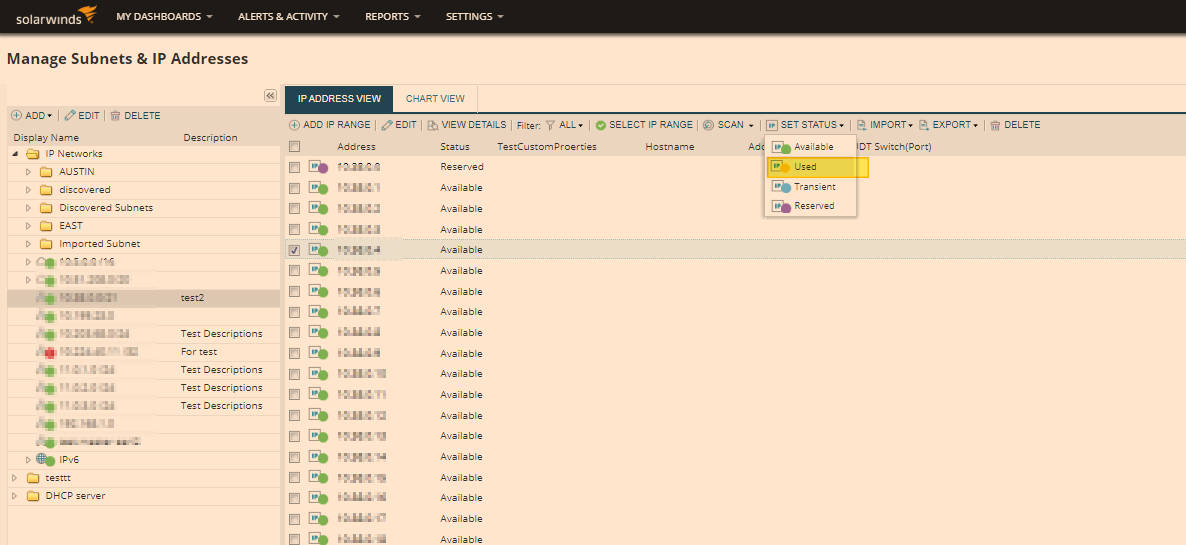Click the green status icon on the checked row
Screen dimensions: 1186x545
click(x=318, y=249)
